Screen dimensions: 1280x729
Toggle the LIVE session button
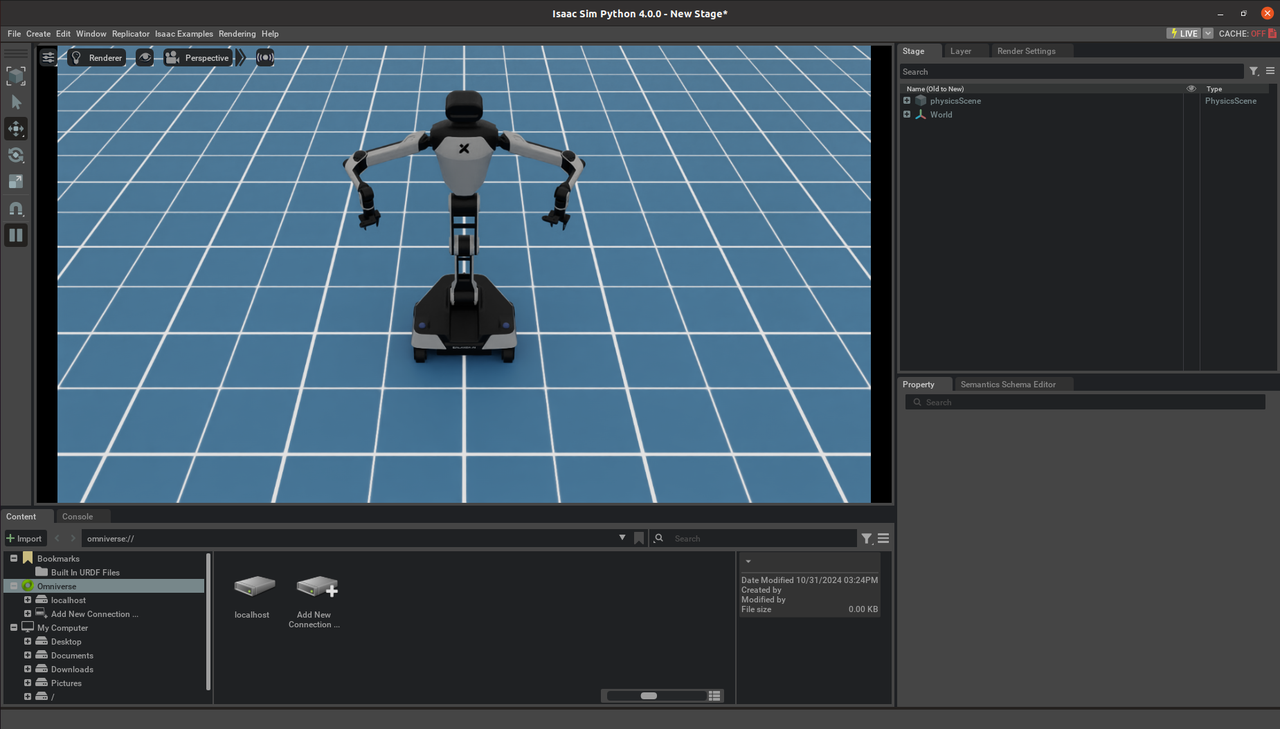click(x=1184, y=34)
